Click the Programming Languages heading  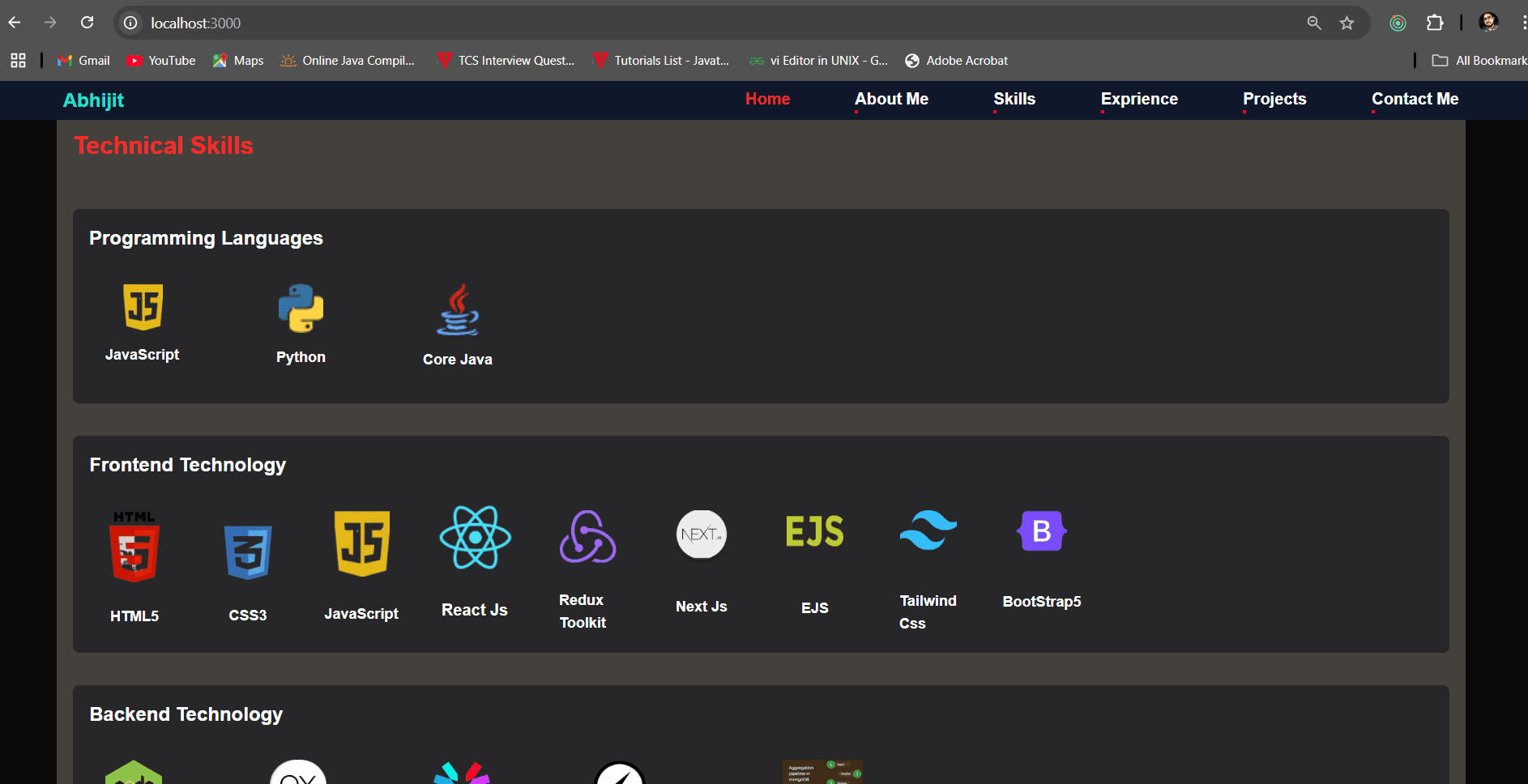(x=206, y=238)
